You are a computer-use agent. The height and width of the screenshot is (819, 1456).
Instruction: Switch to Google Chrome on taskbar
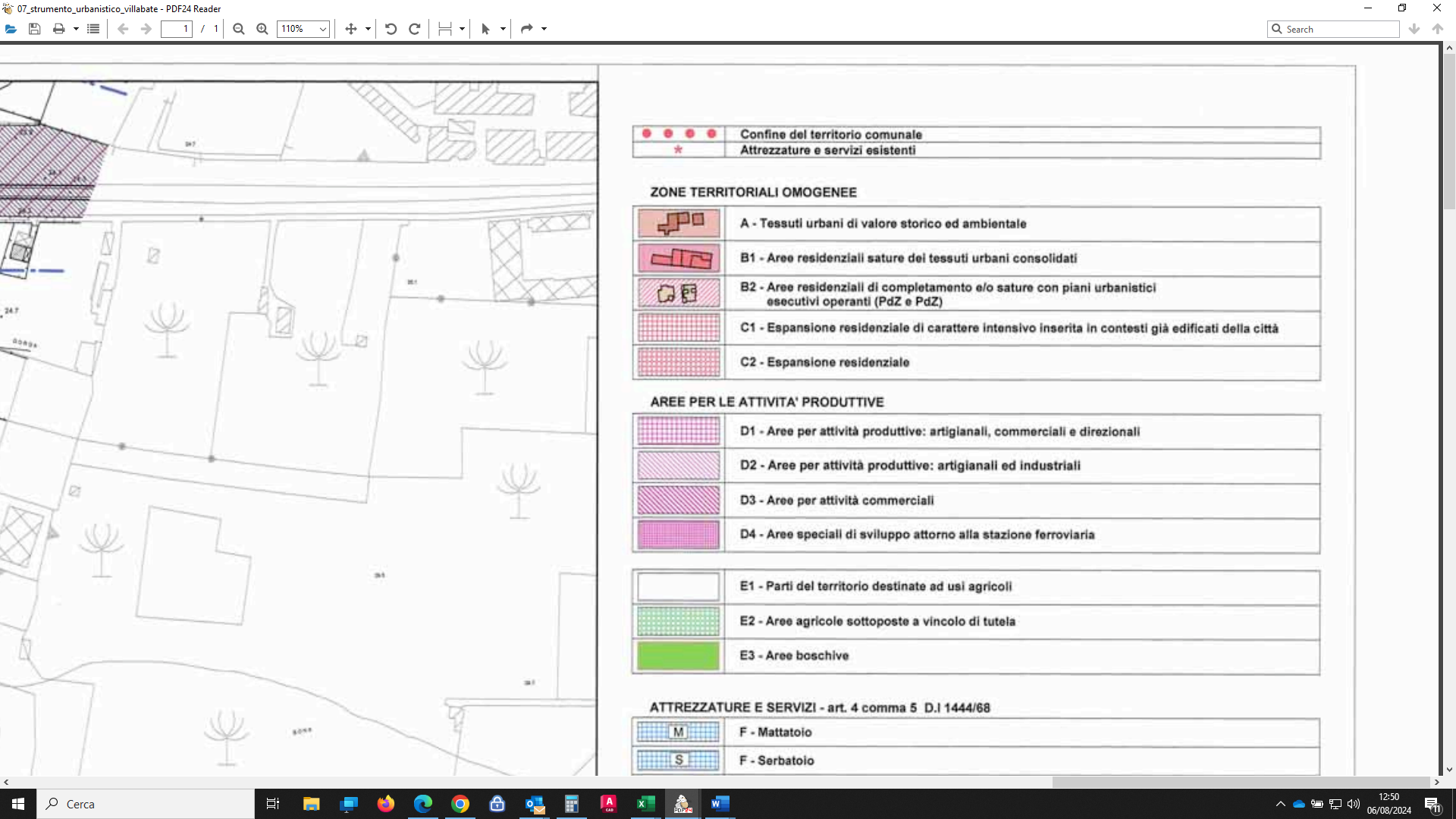click(x=460, y=804)
